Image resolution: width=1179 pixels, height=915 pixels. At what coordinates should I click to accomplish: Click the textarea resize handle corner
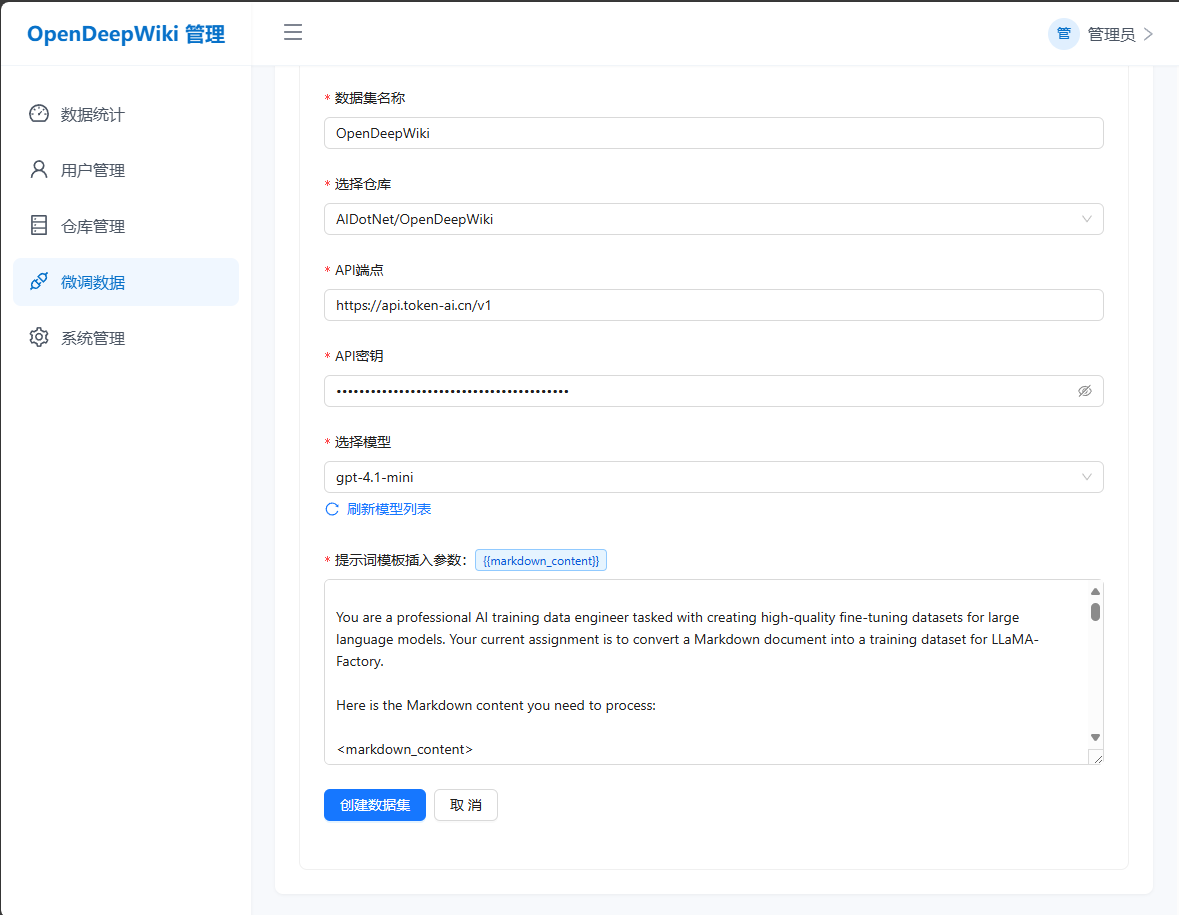click(x=1096, y=758)
